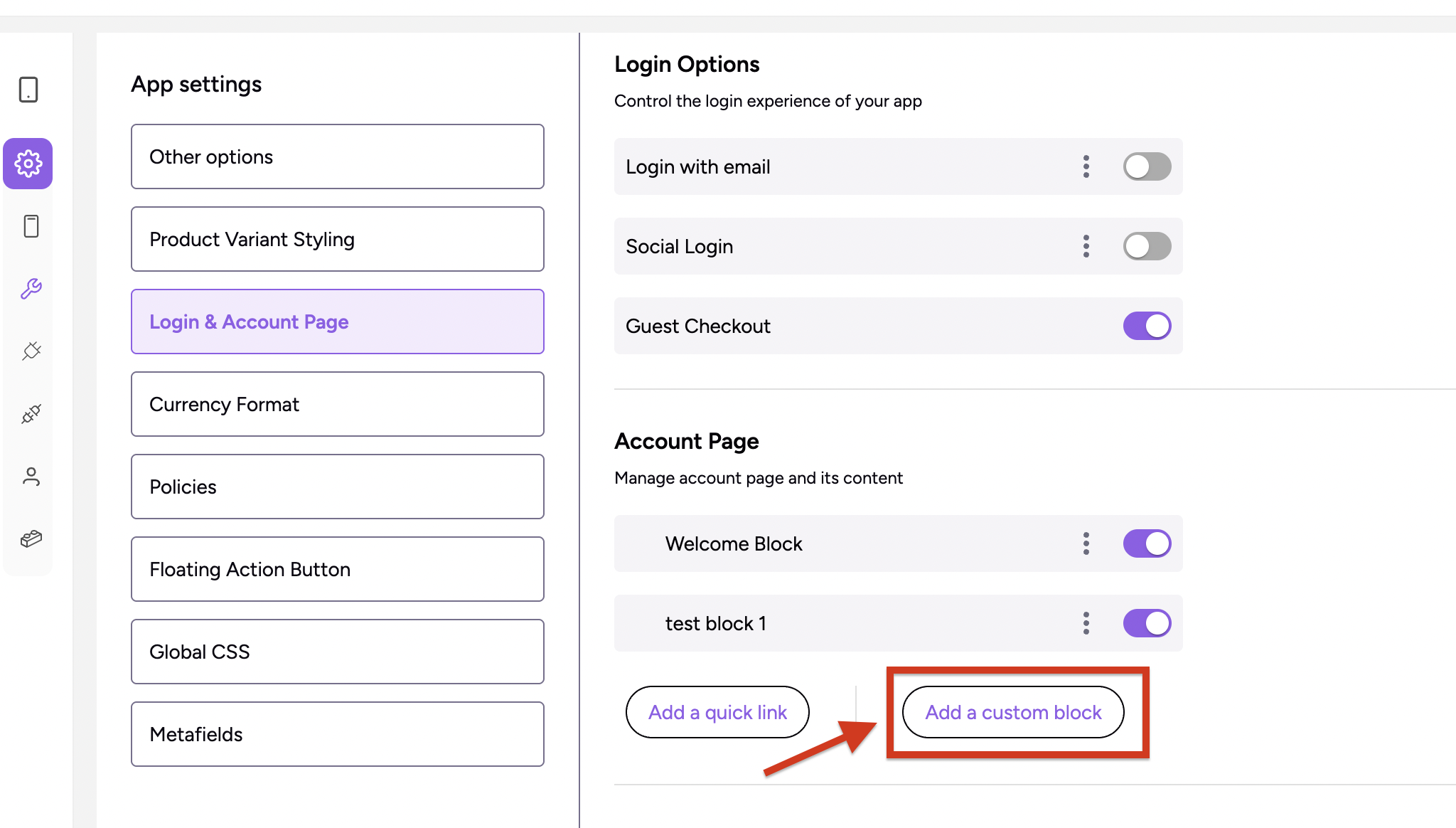This screenshot has width=1456, height=828.
Task: Select the Currency Format settings item
Action: coord(337,404)
